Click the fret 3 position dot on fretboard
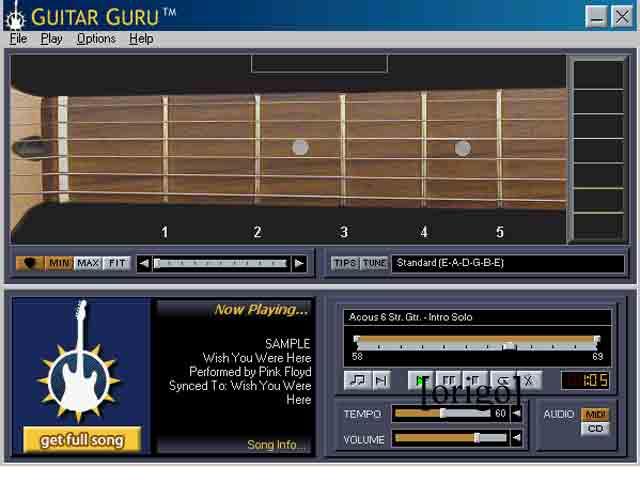The width and height of the screenshot is (640, 480). [x=300, y=148]
